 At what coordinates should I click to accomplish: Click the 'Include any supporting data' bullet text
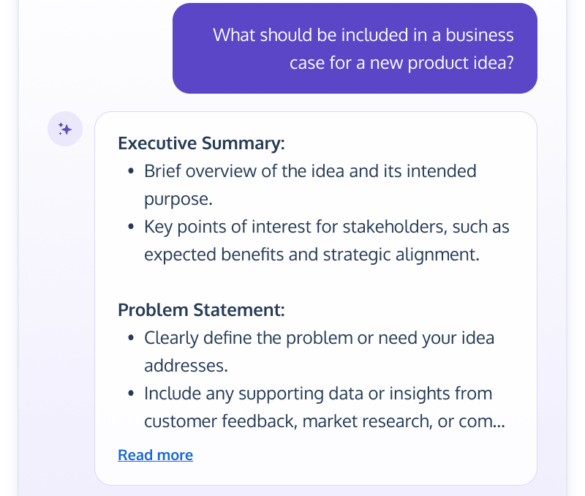coord(325,407)
